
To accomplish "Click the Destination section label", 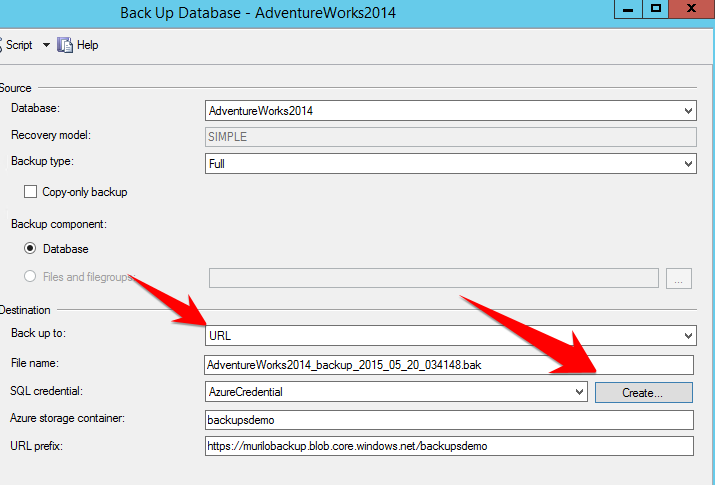I will [25, 310].
